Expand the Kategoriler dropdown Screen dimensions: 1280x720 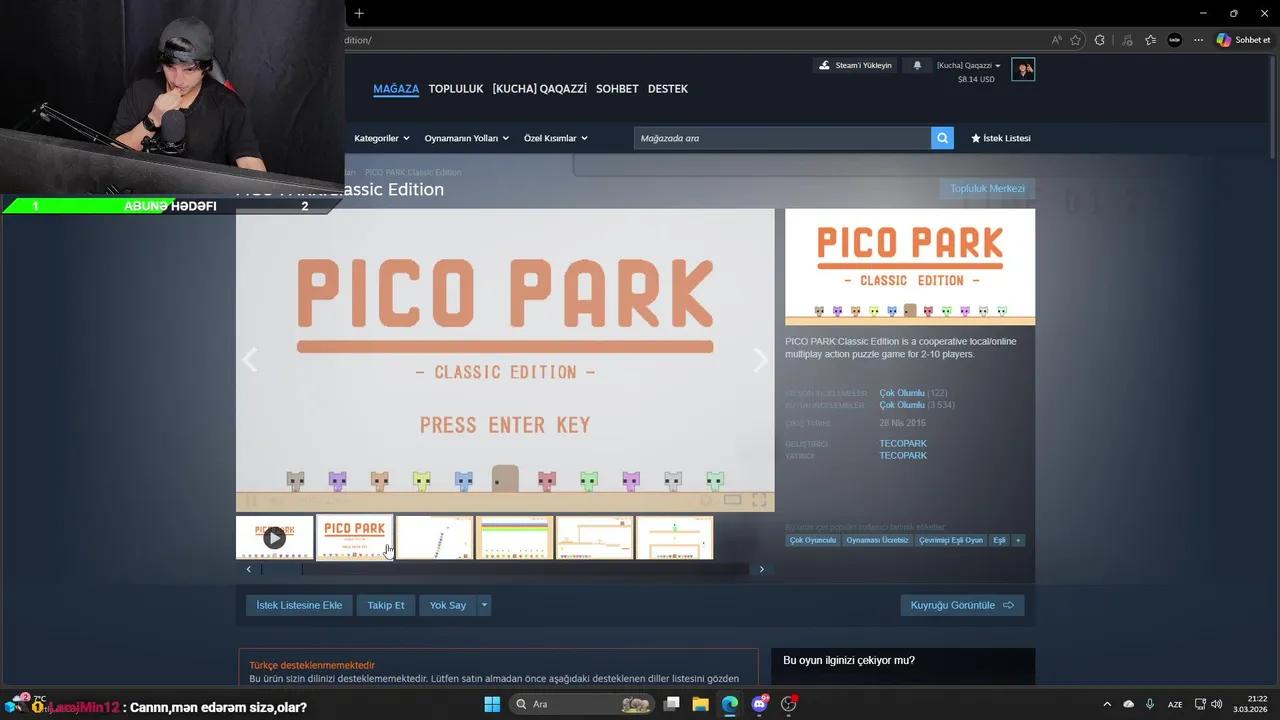coord(381,138)
